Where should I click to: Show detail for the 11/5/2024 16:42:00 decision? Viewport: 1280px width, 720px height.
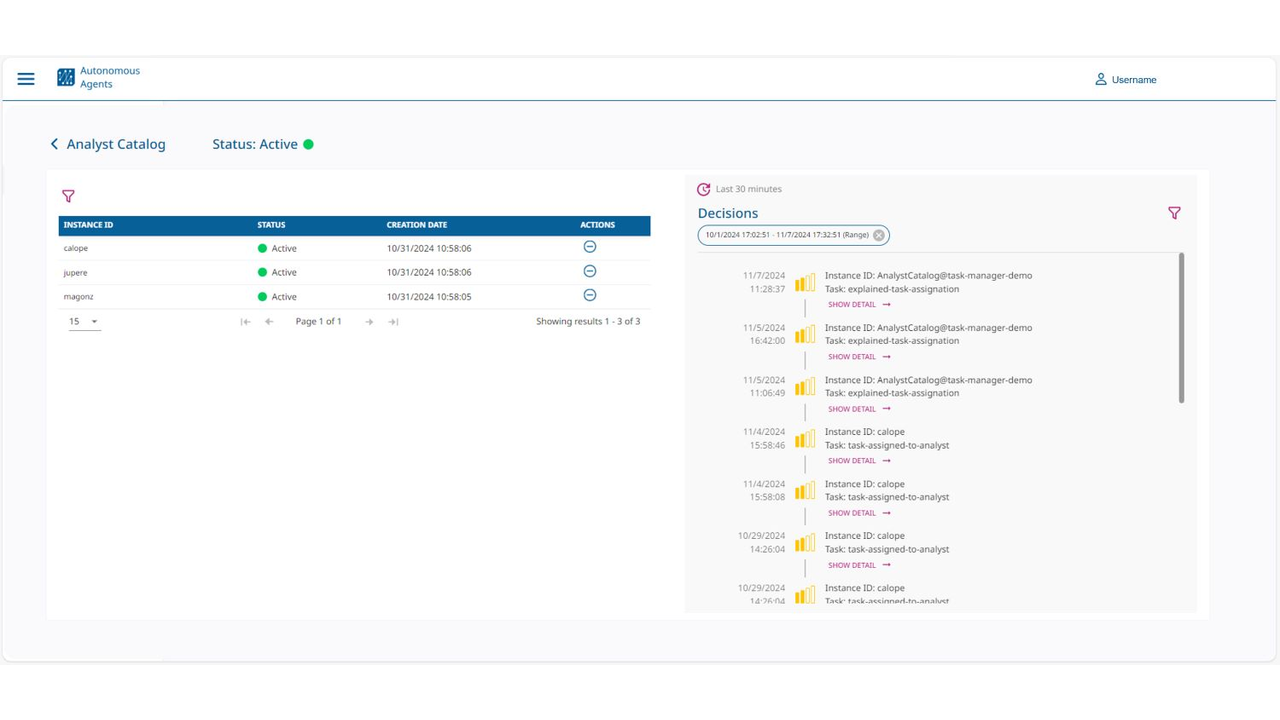pos(859,357)
